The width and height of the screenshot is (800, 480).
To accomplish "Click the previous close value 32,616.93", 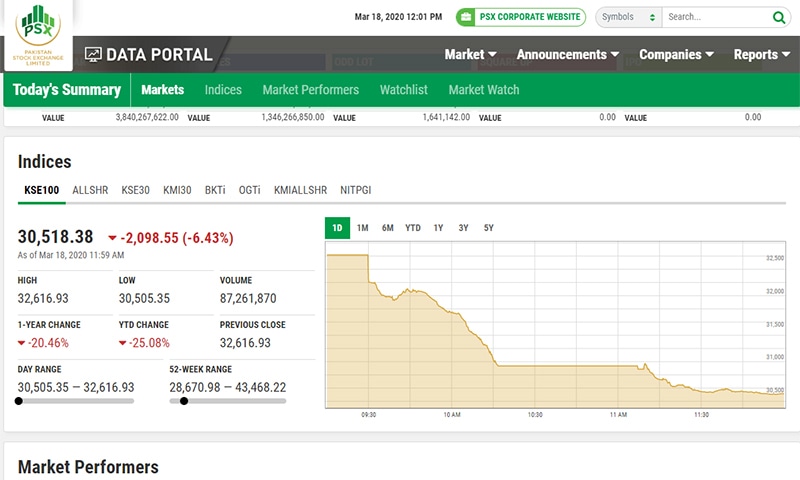I will click(245, 343).
